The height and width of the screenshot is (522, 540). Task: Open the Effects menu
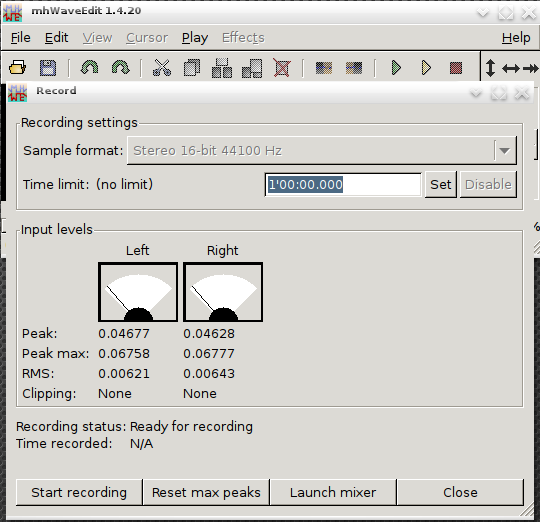tap(243, 38)
